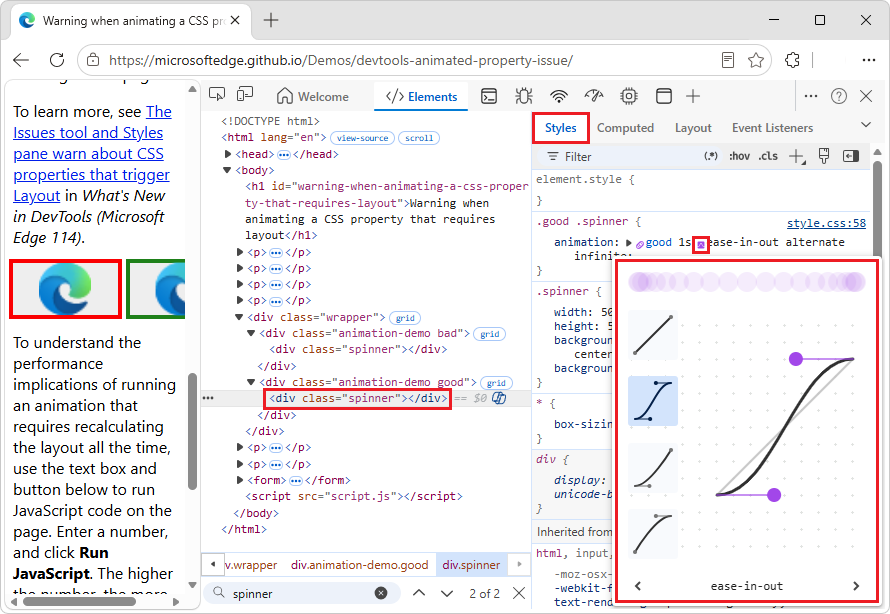
Task: Select the ease-out easing preset thumbnail
Action: tap(653, 534)
